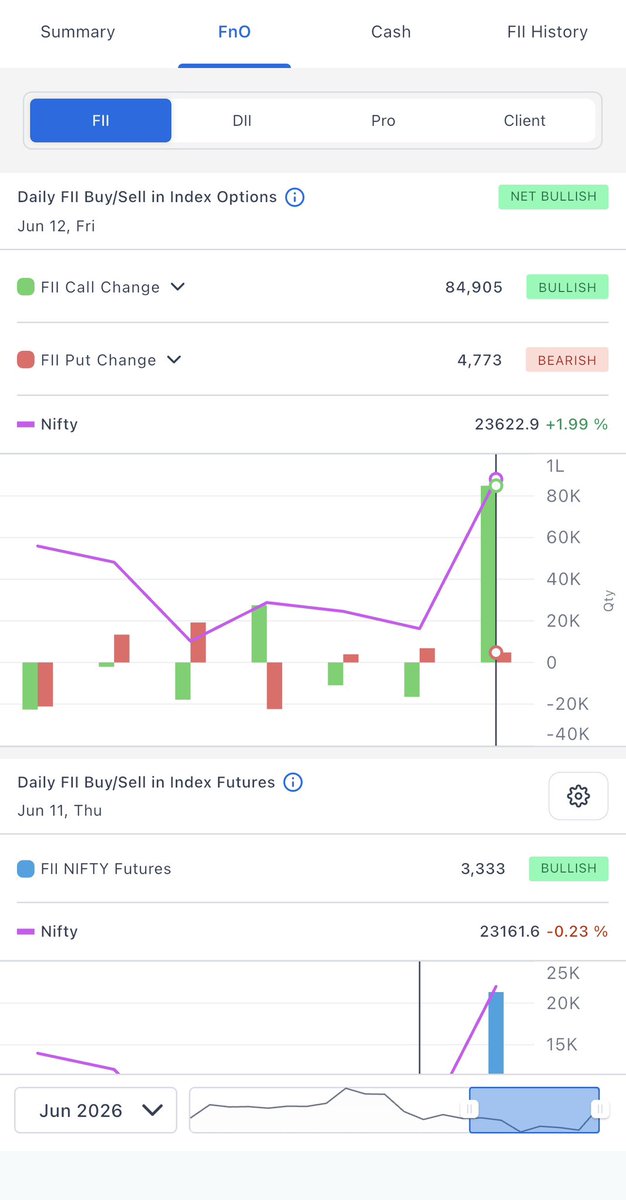
Task: Switch participant to Pro
Action: [x=383, y=120]
